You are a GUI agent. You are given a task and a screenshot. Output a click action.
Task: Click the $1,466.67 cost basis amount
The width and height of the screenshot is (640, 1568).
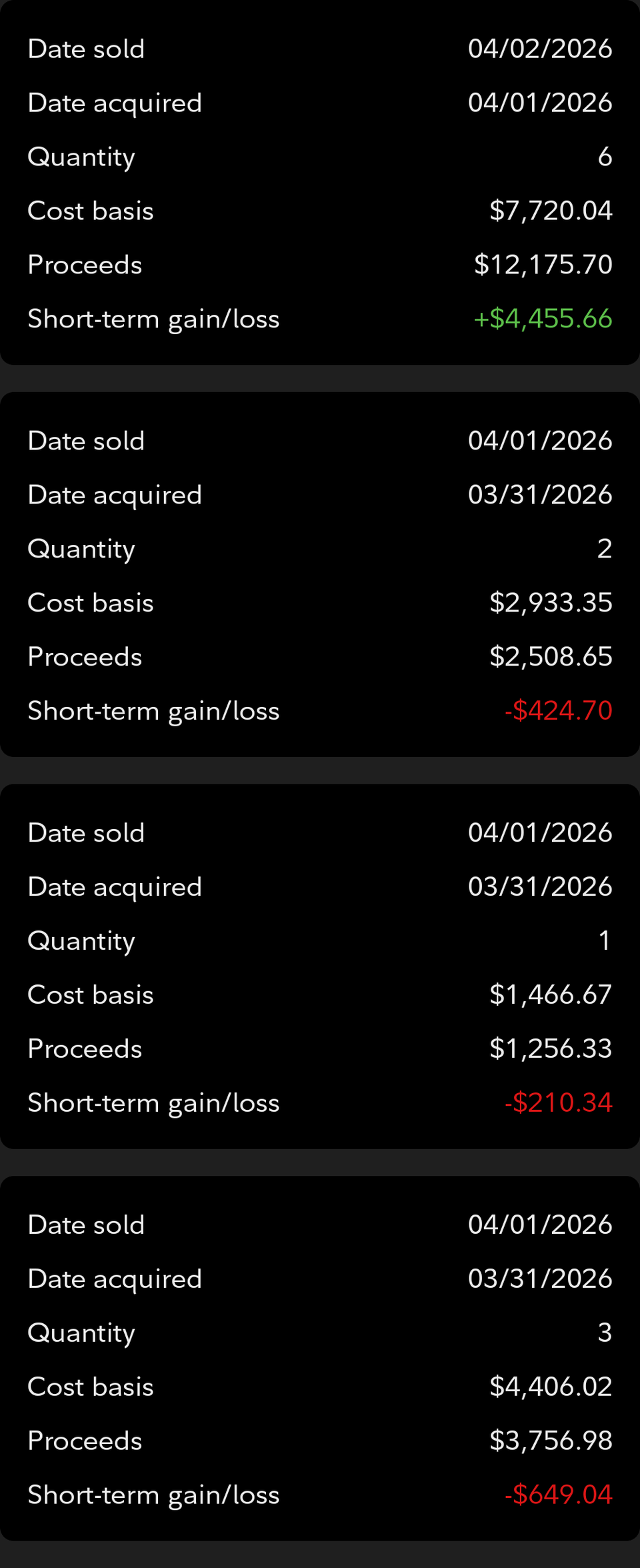pos(551,995)
